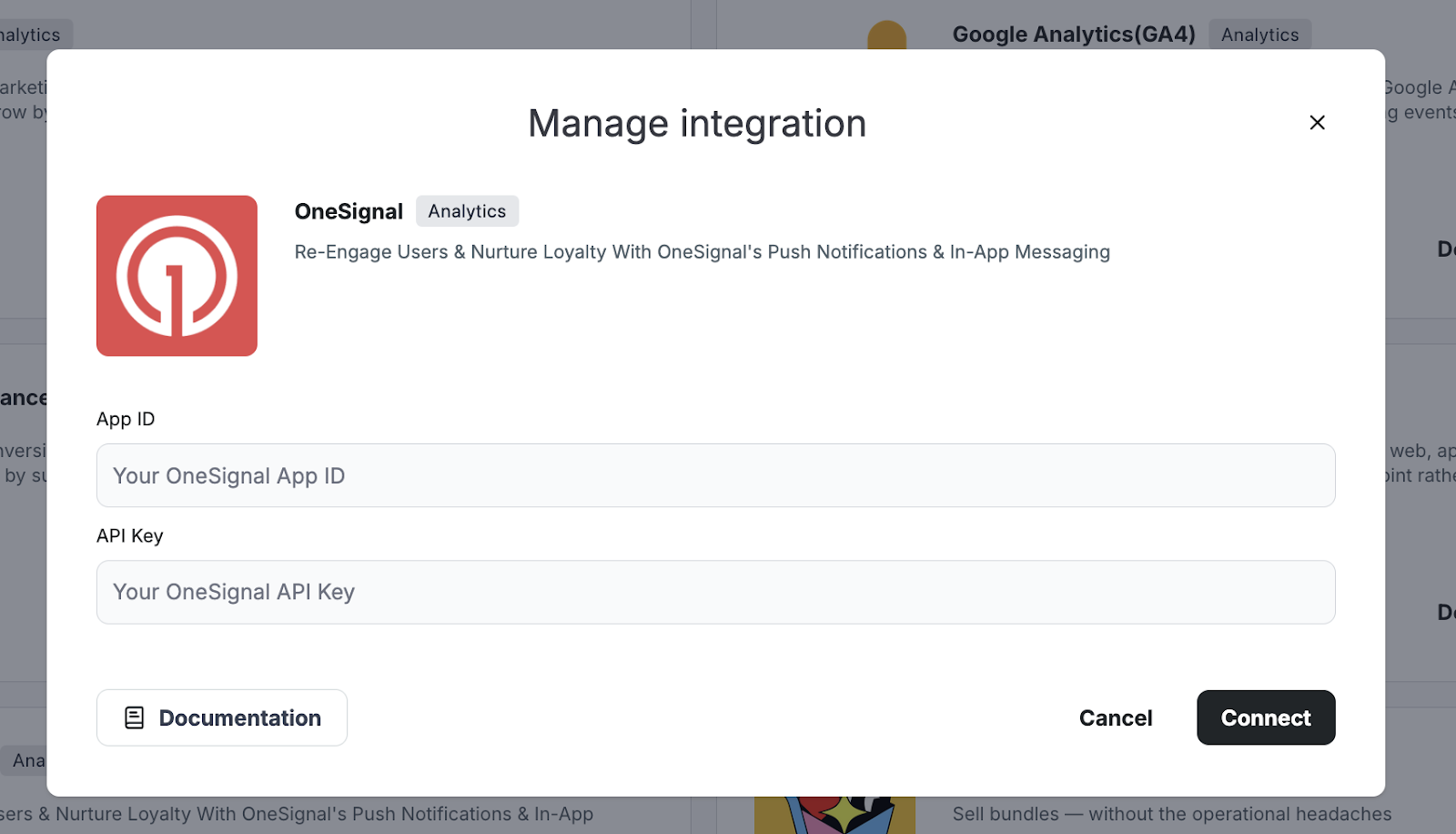Select the Re-Engage Users description in dialog
This screenshot has width=1456, height=834.
pyautogui.click(x=702, y=252)
